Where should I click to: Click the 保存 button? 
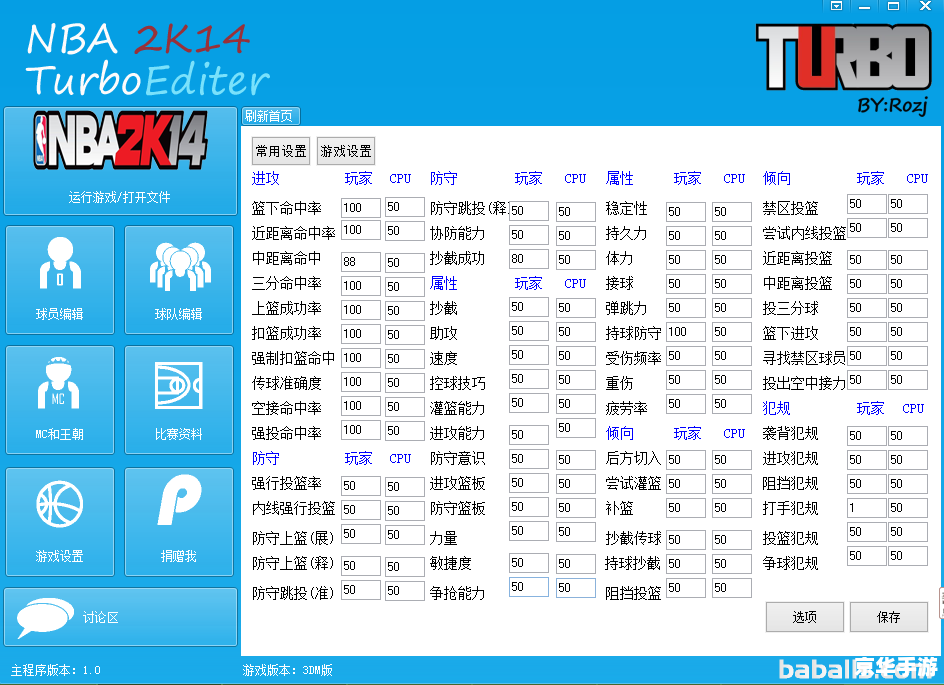coord(889,617)
